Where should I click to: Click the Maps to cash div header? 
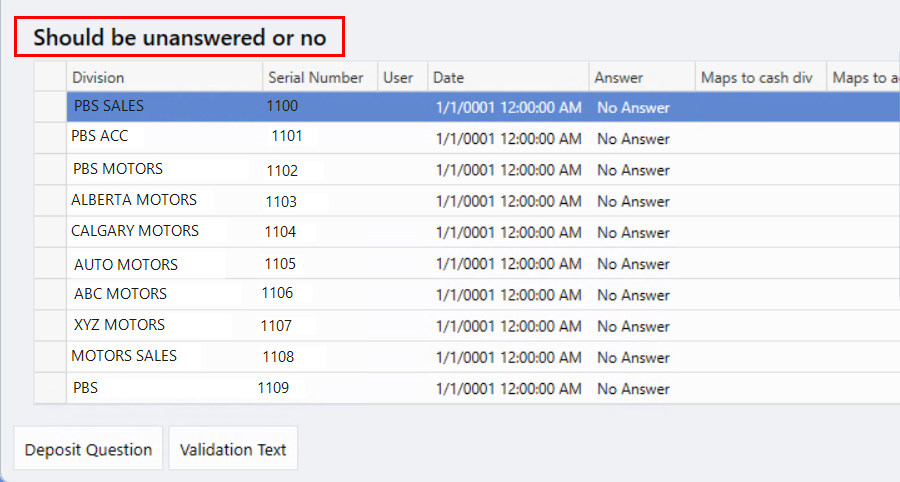click(760, 77)
